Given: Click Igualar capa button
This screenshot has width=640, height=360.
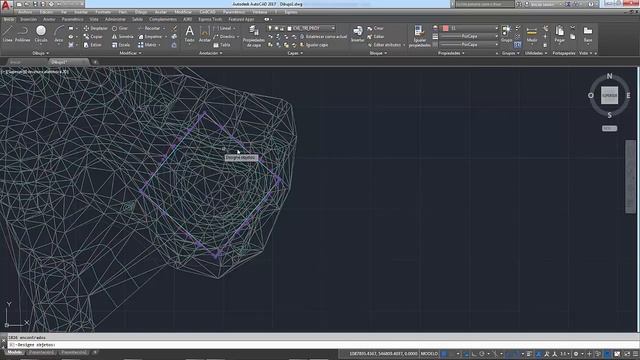Looking at the screenshot, I should tap(314, 45).
